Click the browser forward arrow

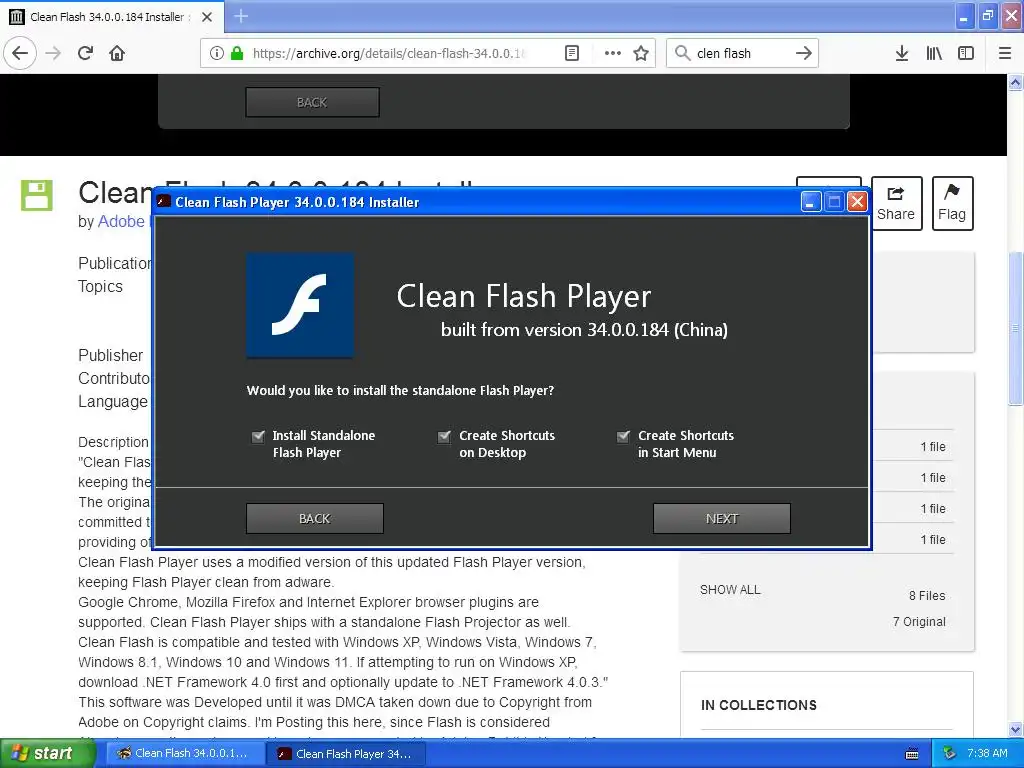[x=53, y=53]
